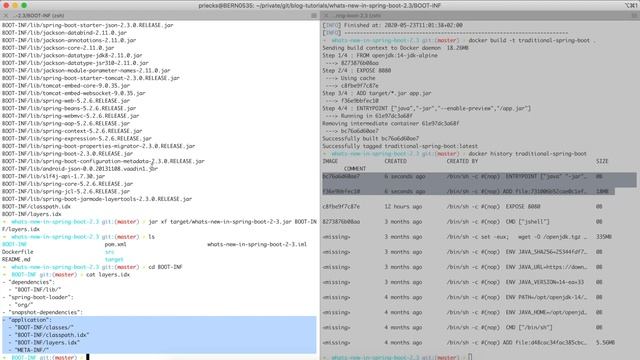
Task: Click line 'BOOT-INF/lib/spring-context-5.2.6.RELEASE.jar'
Action: [72, 131]
